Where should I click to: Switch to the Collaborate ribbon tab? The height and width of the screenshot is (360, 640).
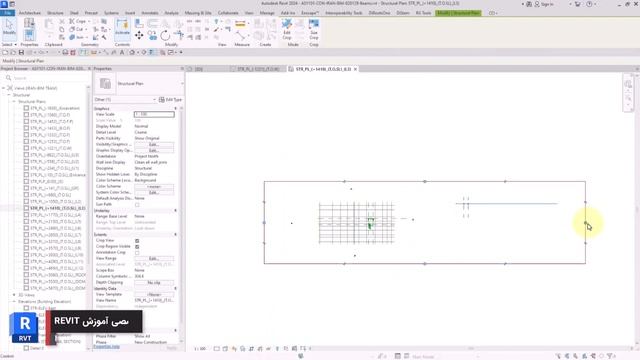[x=228, y=13]
